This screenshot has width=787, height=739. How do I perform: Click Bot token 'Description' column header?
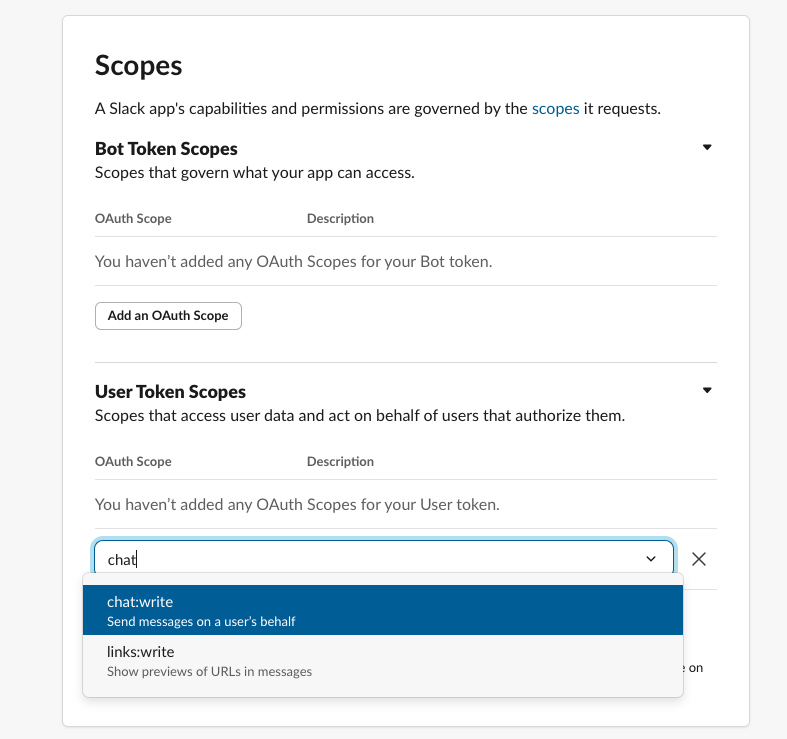[340, 219]
